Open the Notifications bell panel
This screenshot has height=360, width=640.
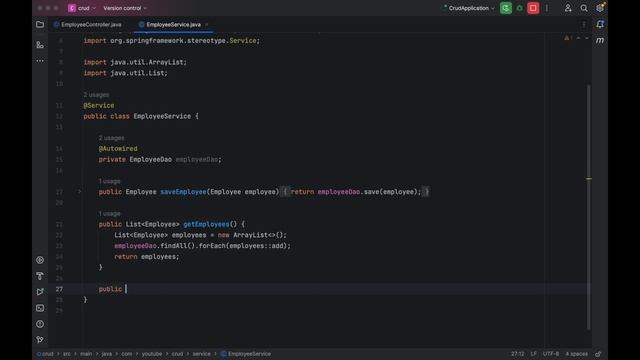600,24
